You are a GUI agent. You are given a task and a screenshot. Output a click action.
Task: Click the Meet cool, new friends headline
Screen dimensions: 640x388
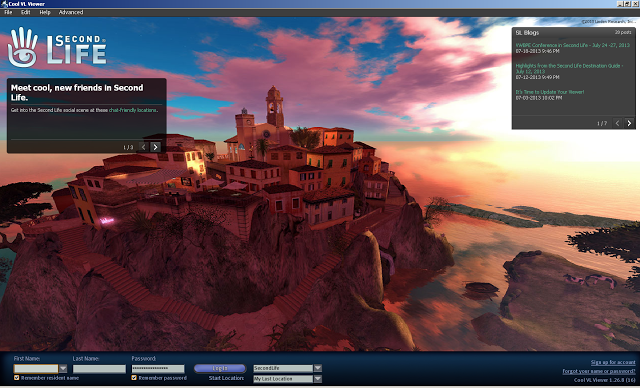[77, 93]
